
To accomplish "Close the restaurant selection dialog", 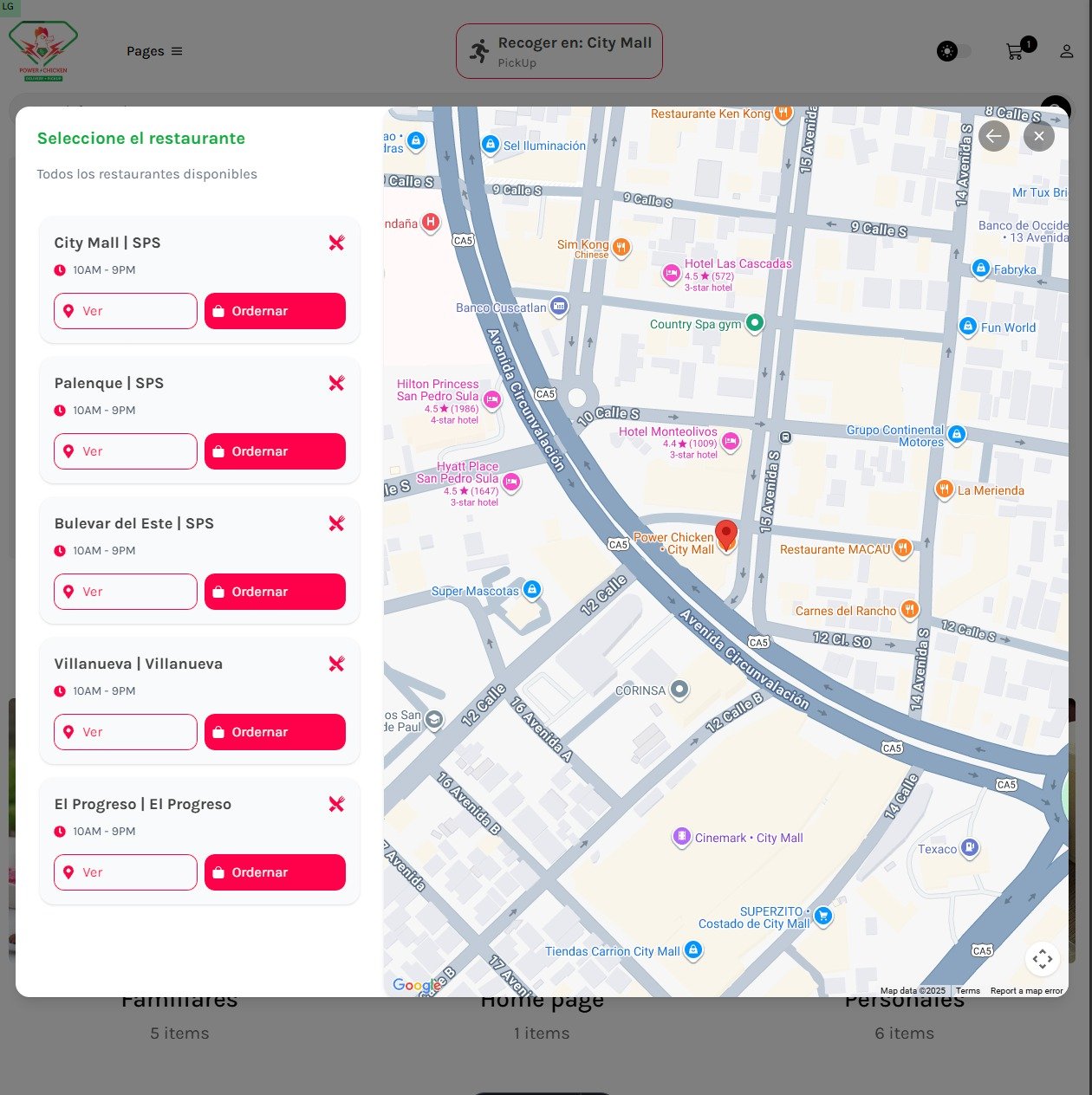I will [1039, 136].
